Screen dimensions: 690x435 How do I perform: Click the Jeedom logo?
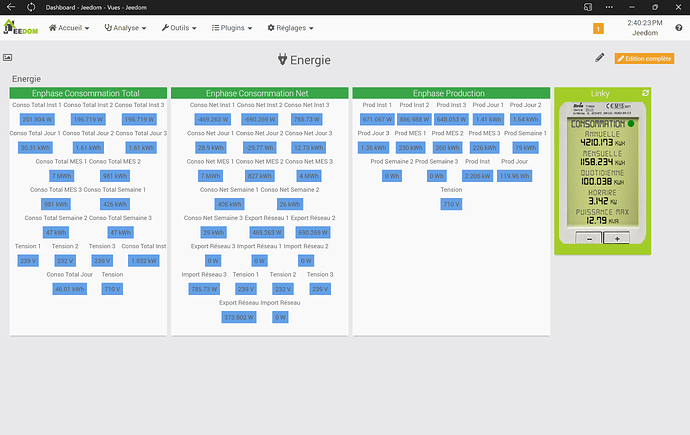tap(20, 27)
